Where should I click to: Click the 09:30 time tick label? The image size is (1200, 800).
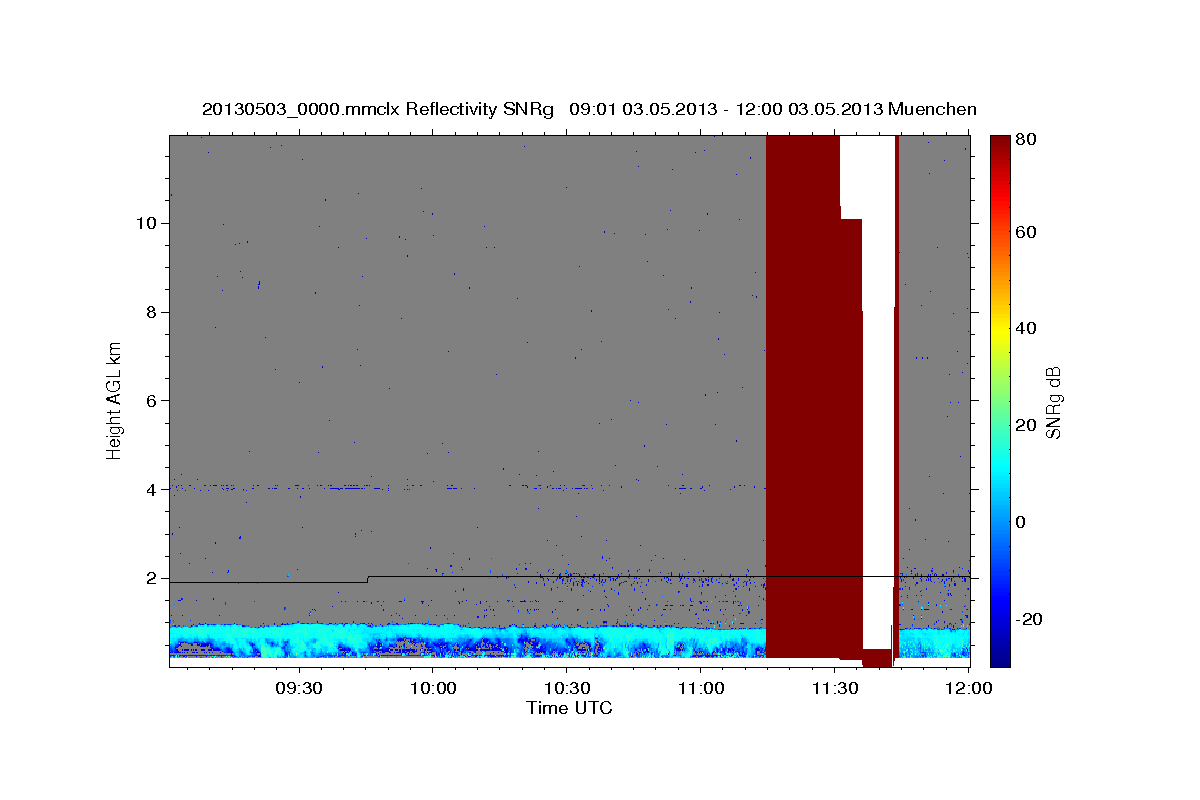click(x=299, y=689)
